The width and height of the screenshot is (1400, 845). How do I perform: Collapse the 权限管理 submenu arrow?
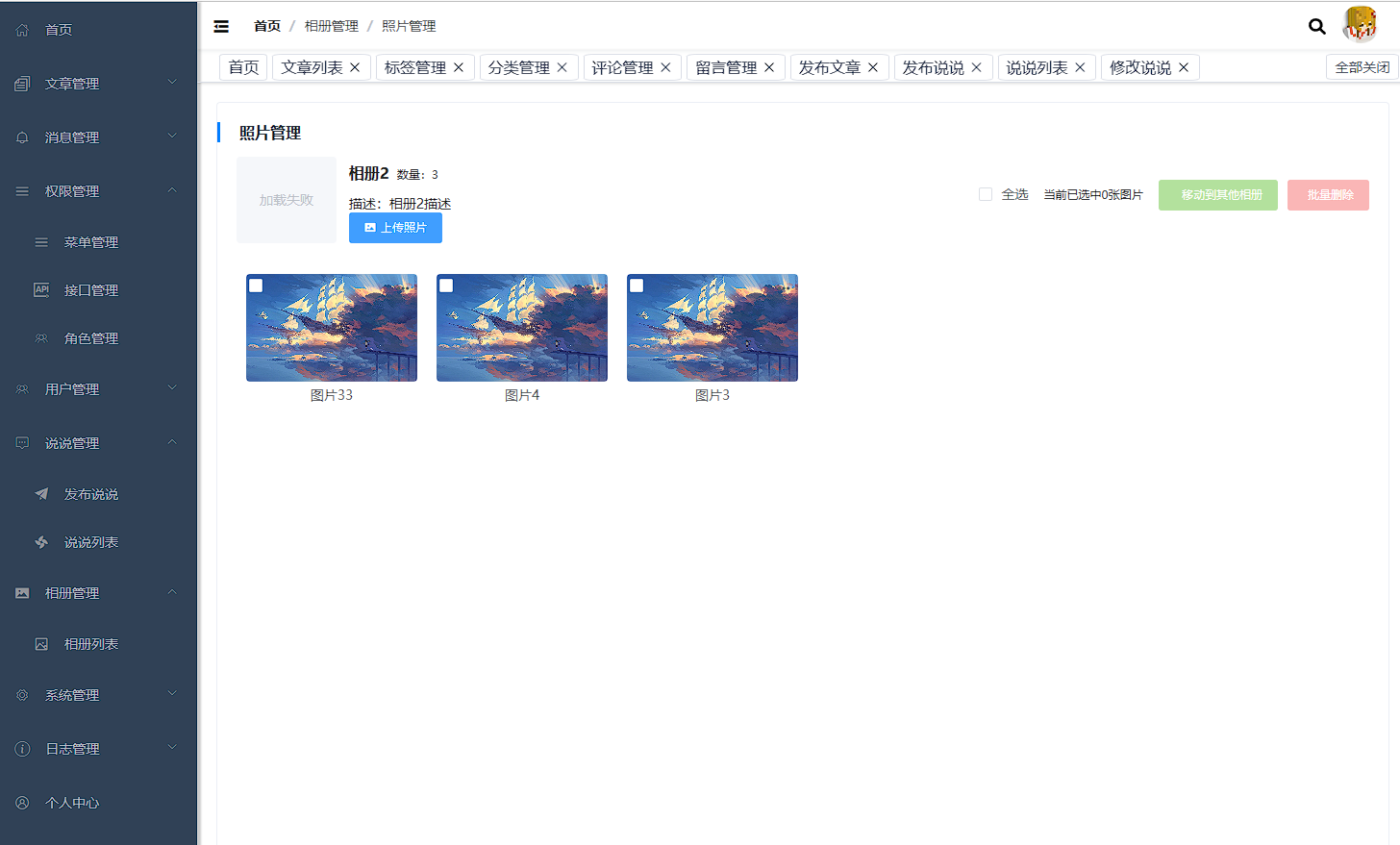(172, 190)
